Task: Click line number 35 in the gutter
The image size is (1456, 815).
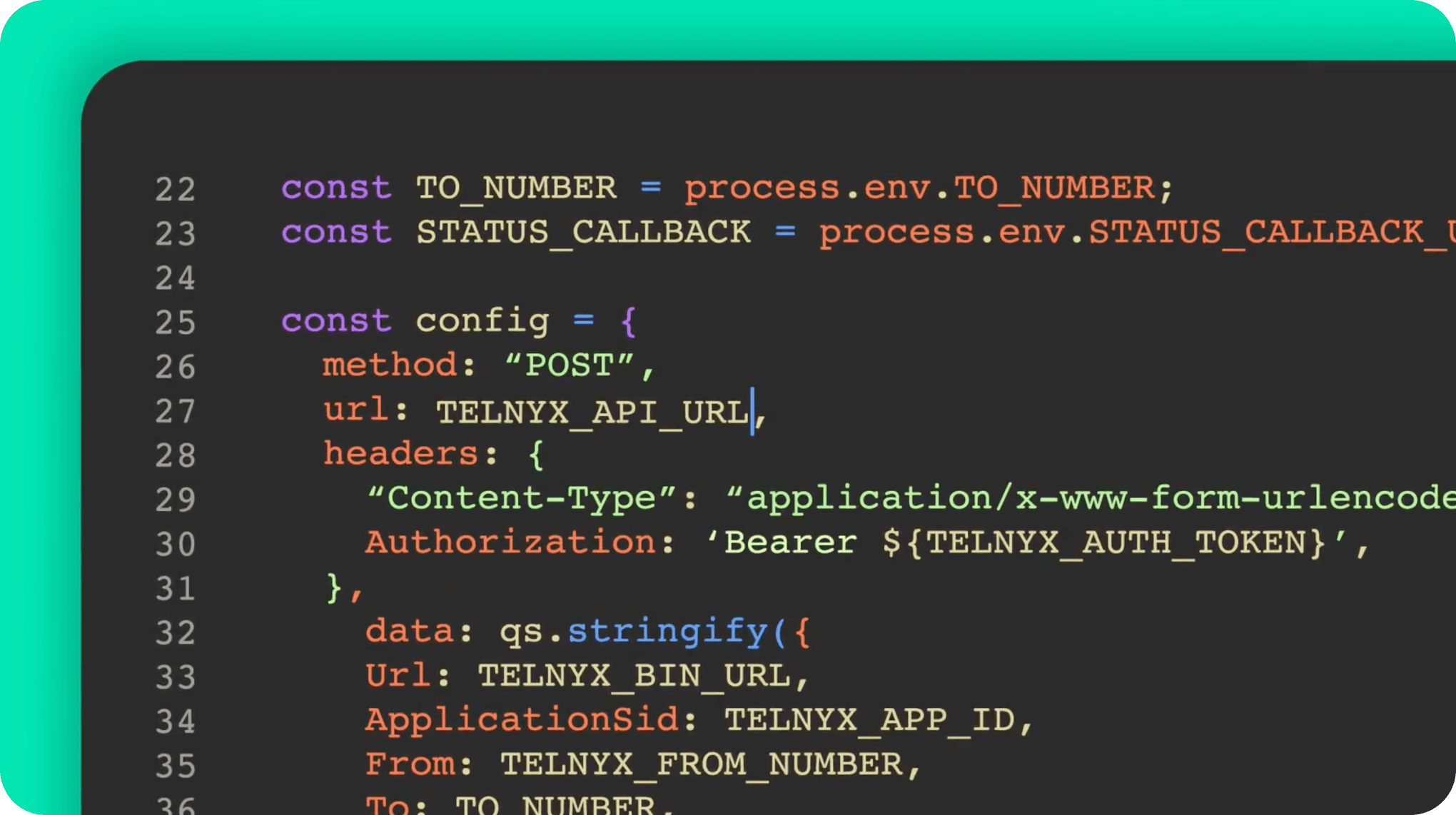Action: click(176, 765)
